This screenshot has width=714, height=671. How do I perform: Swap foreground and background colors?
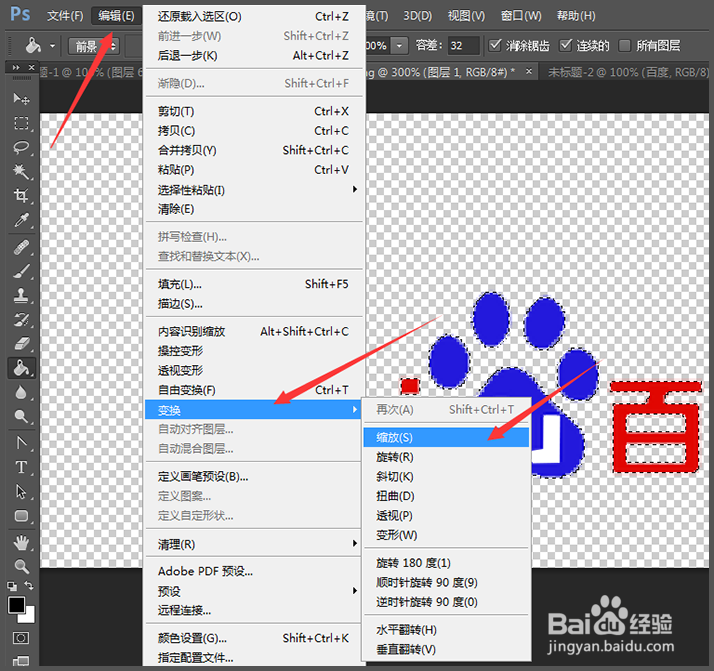click(x=29, y=586)
